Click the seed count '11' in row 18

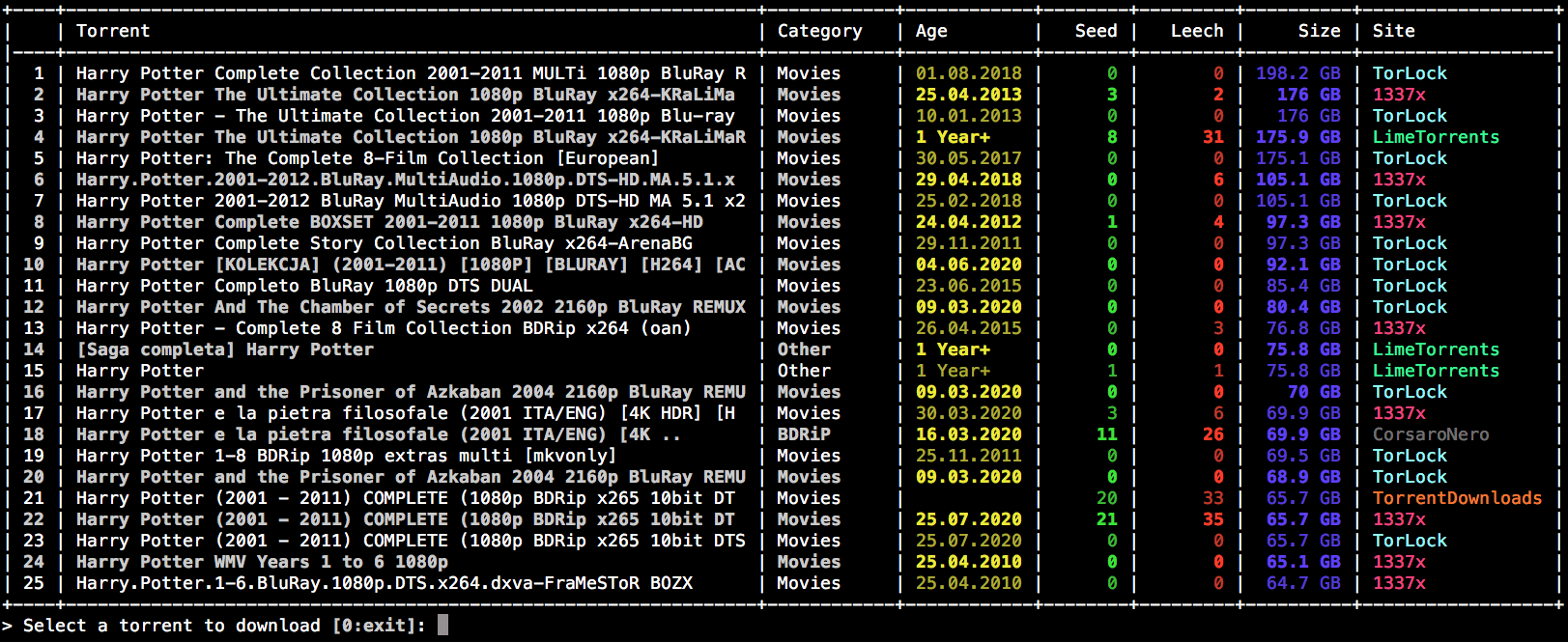point(1107,434)
